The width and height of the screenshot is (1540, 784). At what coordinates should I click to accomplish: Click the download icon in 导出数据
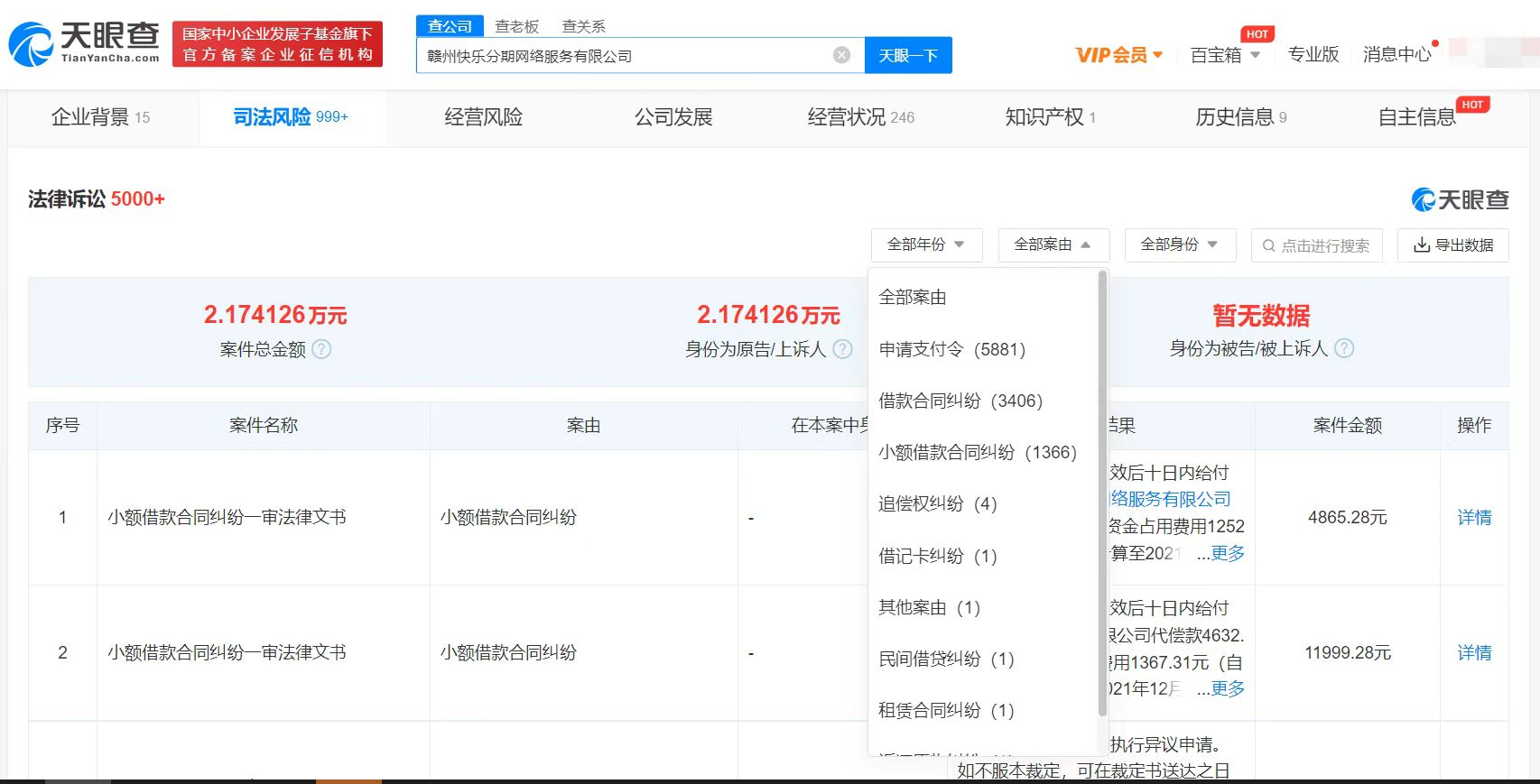click(1422, 244)
